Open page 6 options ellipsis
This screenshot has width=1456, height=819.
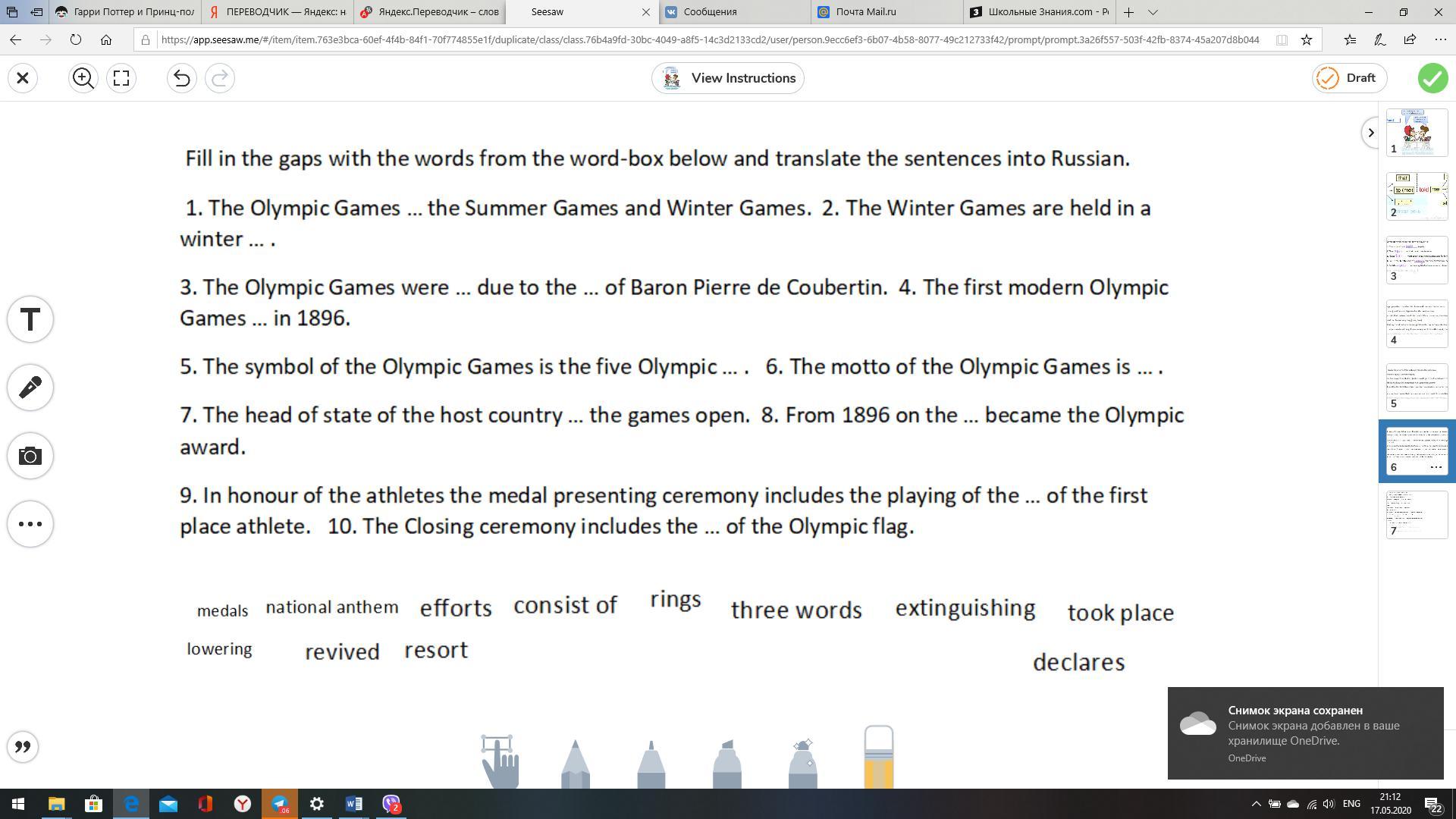(x=1436, y=467)
